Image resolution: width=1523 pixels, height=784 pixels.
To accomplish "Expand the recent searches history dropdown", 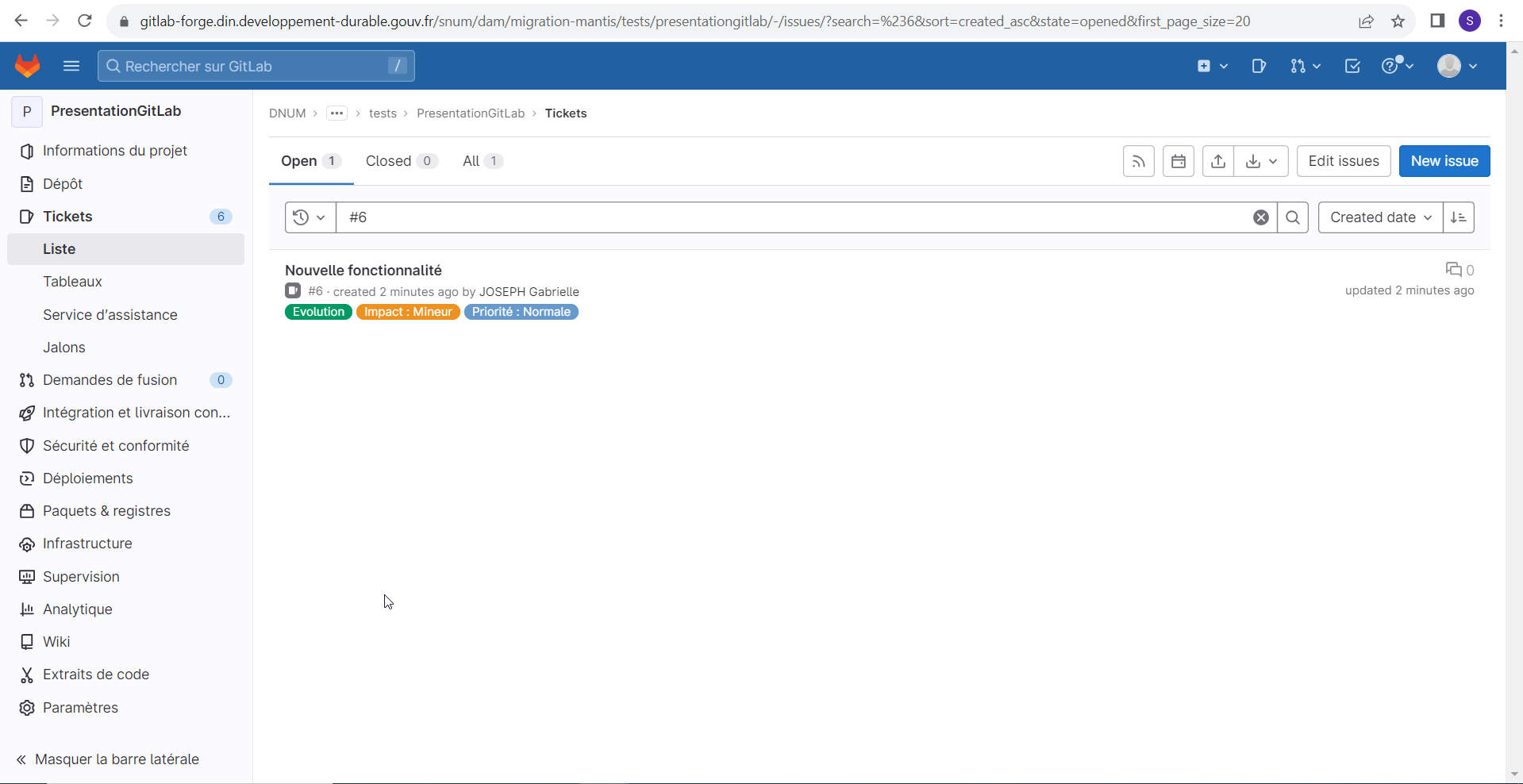I will click(x=310, y=217).
